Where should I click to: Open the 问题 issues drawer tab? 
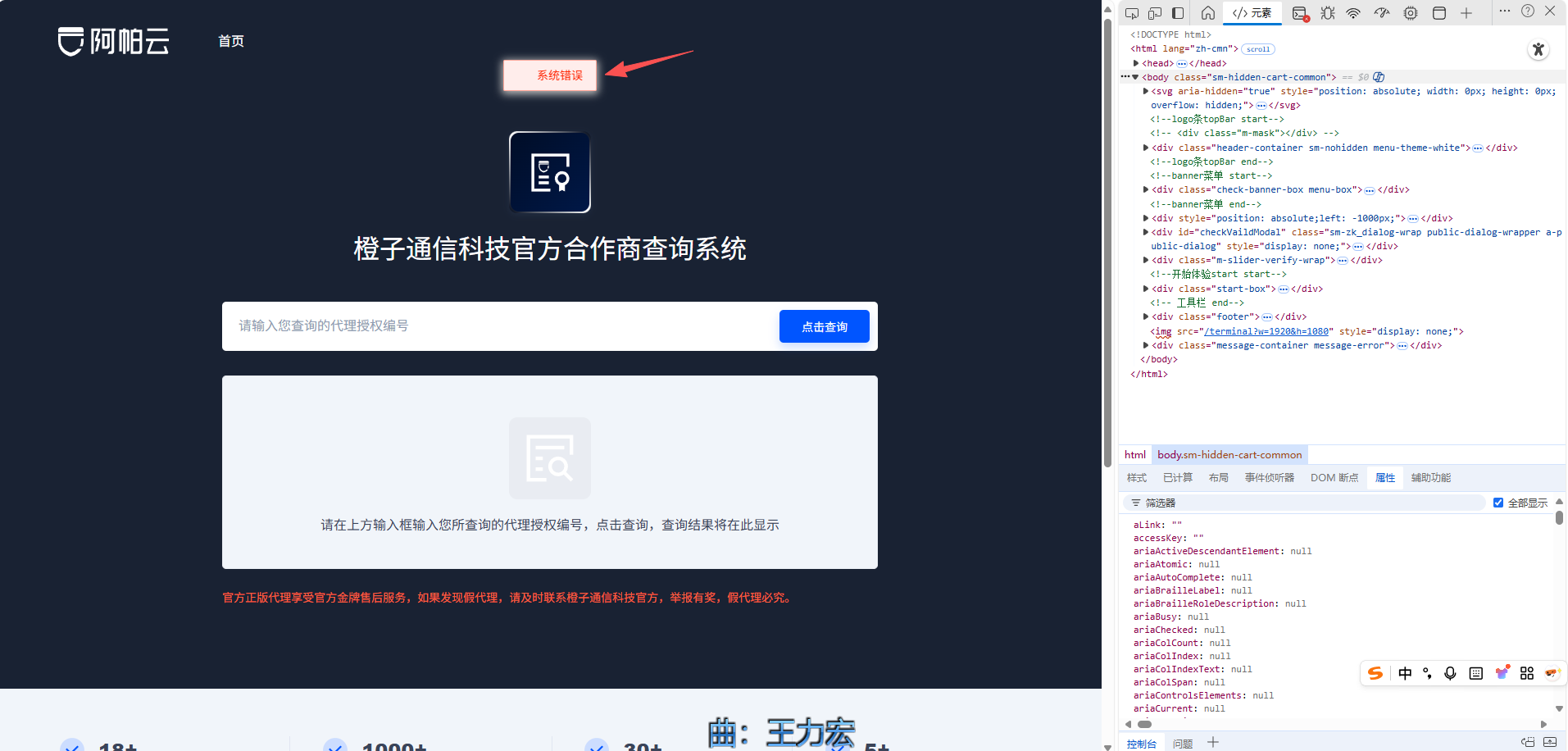point(1183,744)
